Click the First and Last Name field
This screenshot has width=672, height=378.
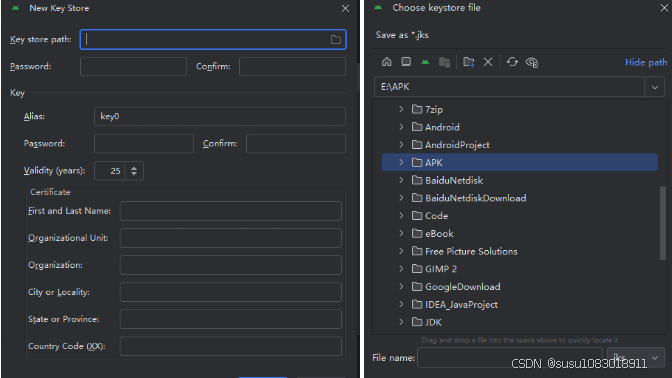[x=231, y=211]
